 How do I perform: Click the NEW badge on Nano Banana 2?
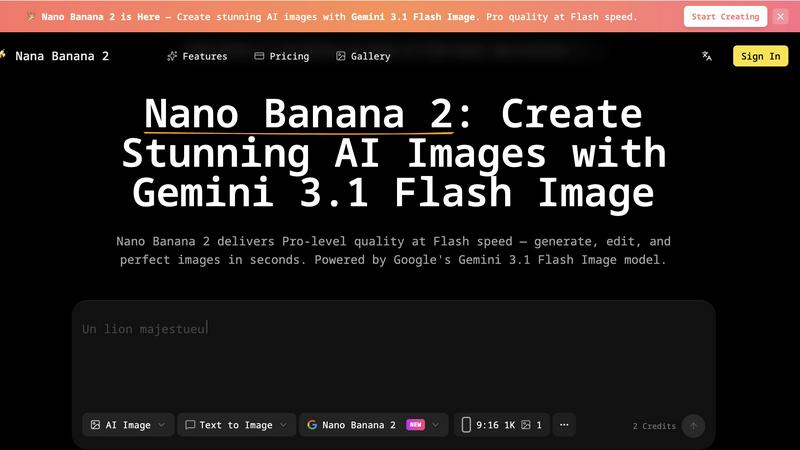(415, 424)
